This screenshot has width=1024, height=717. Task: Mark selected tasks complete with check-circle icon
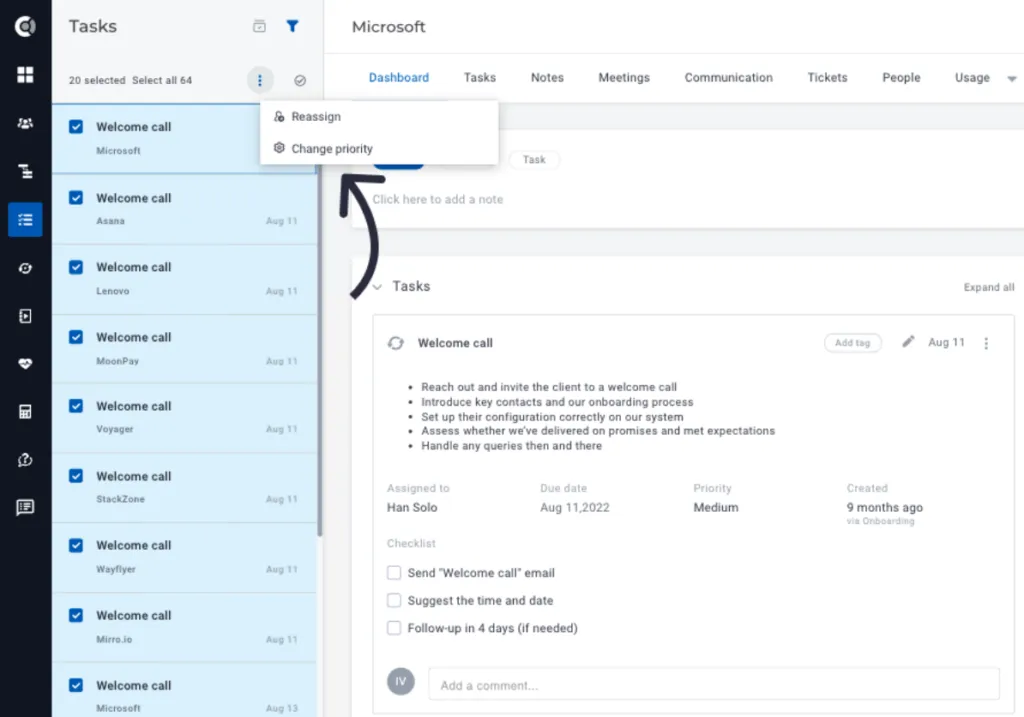point(300,80)
